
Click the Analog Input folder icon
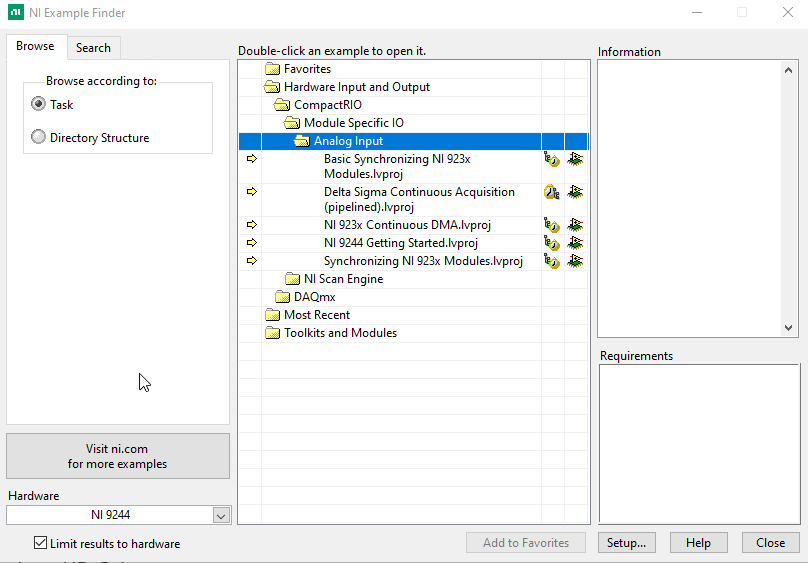(x=302, y=141)
